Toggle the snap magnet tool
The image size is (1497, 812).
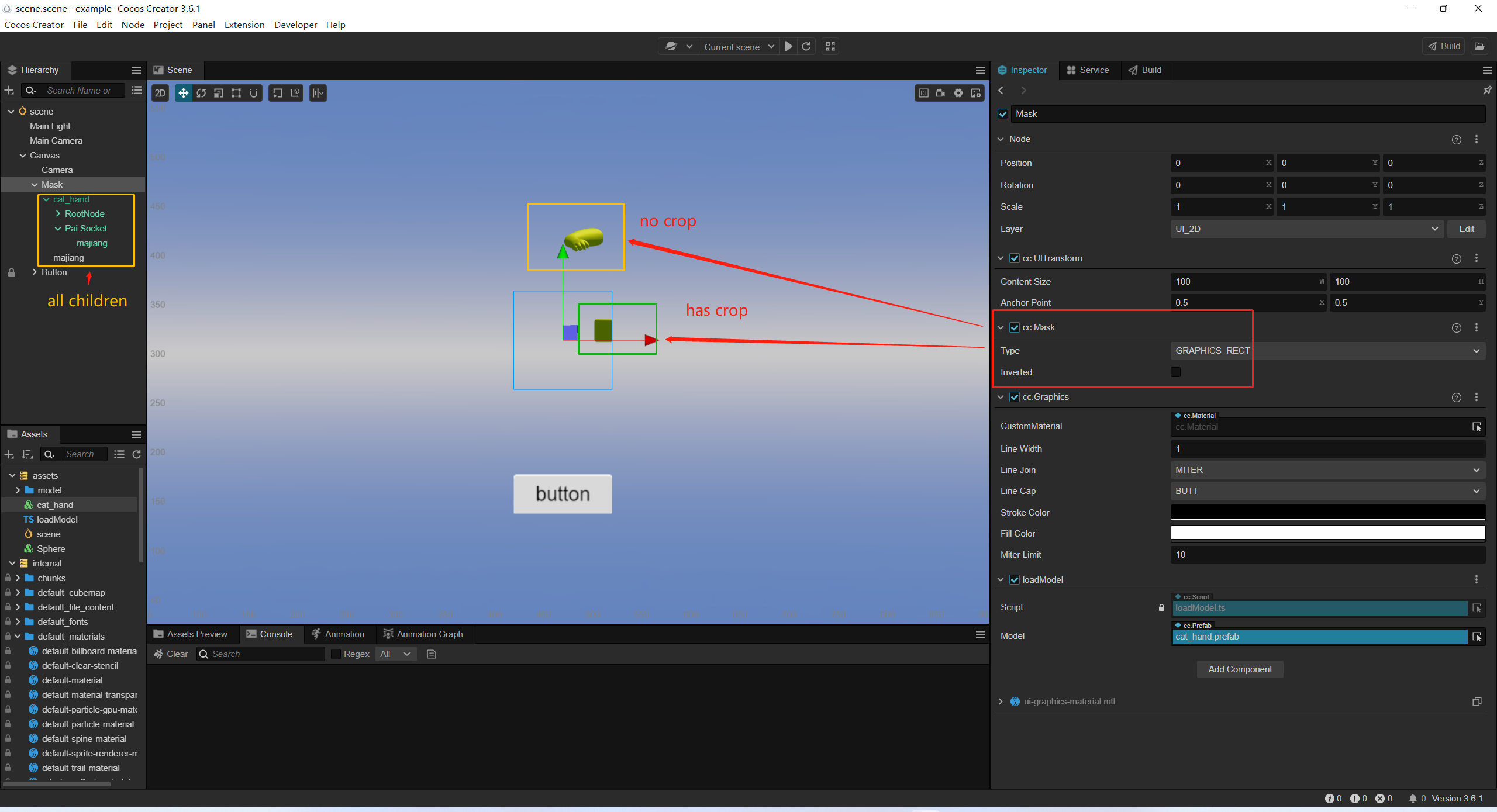[x=254, y=93]
